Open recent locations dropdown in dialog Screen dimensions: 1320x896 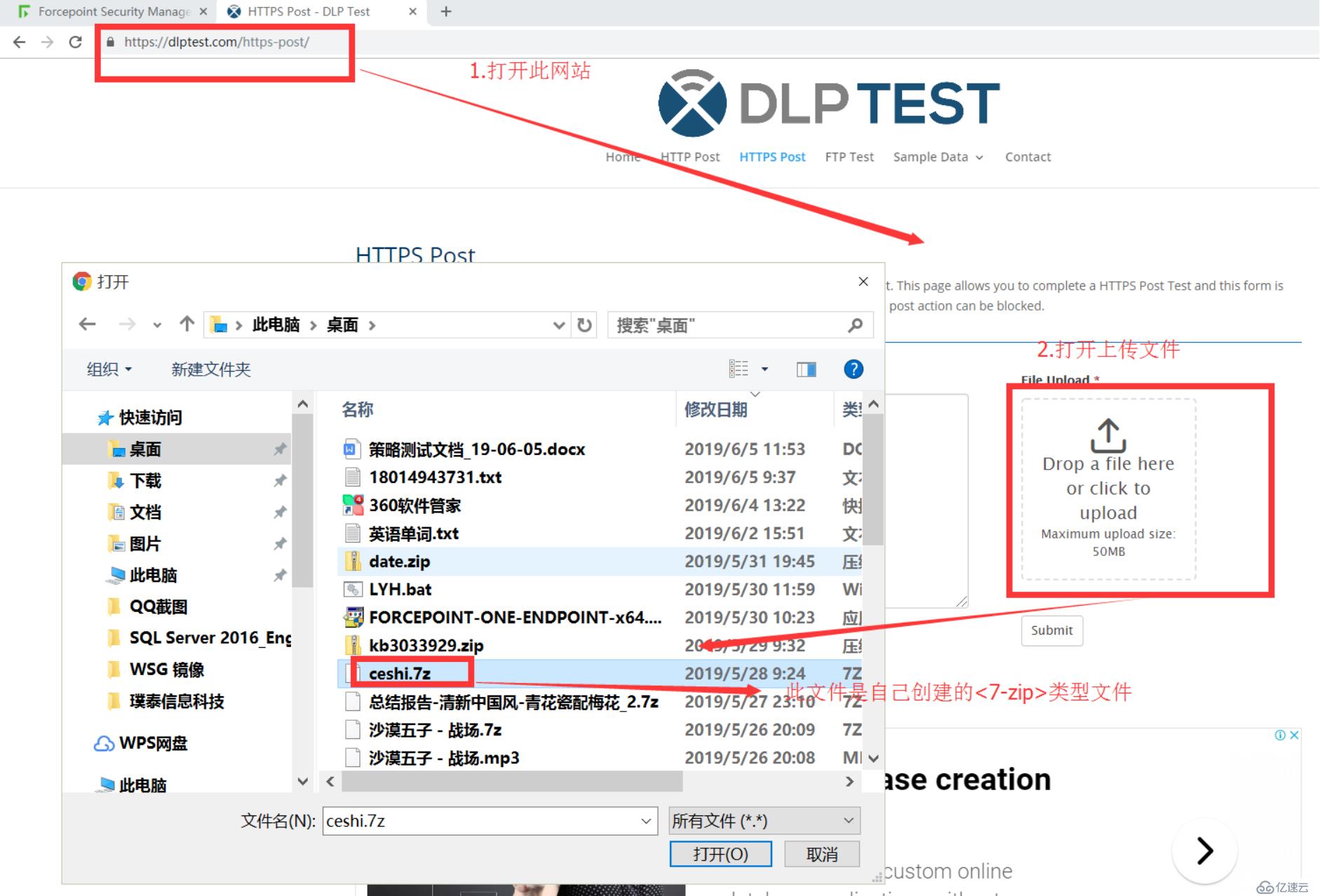pos(157,325)
